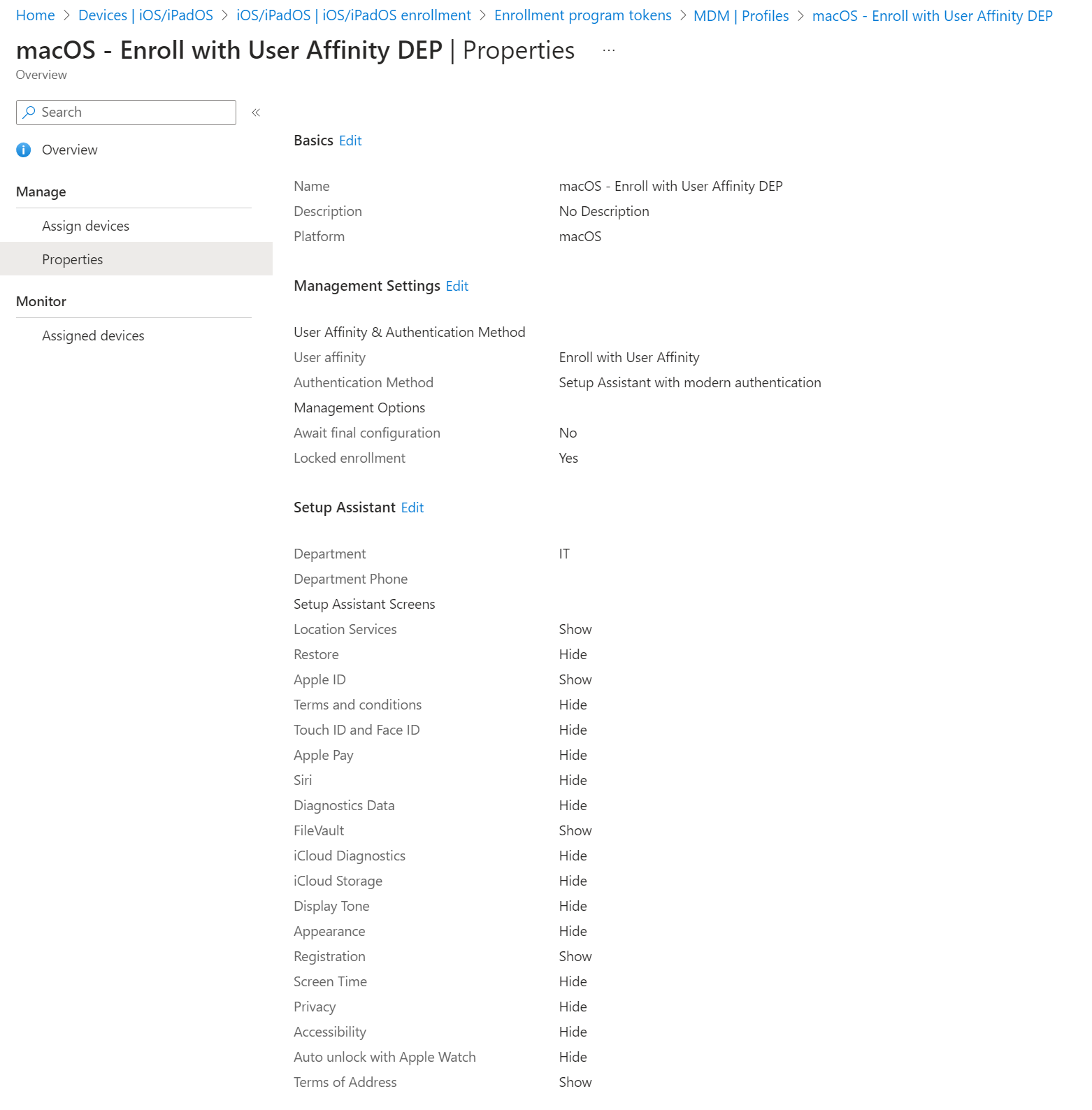Navigate to Devices | iOS/iPadOS breadcrumb
This screenshot has width=1092, height=1110.
point(145,15)
